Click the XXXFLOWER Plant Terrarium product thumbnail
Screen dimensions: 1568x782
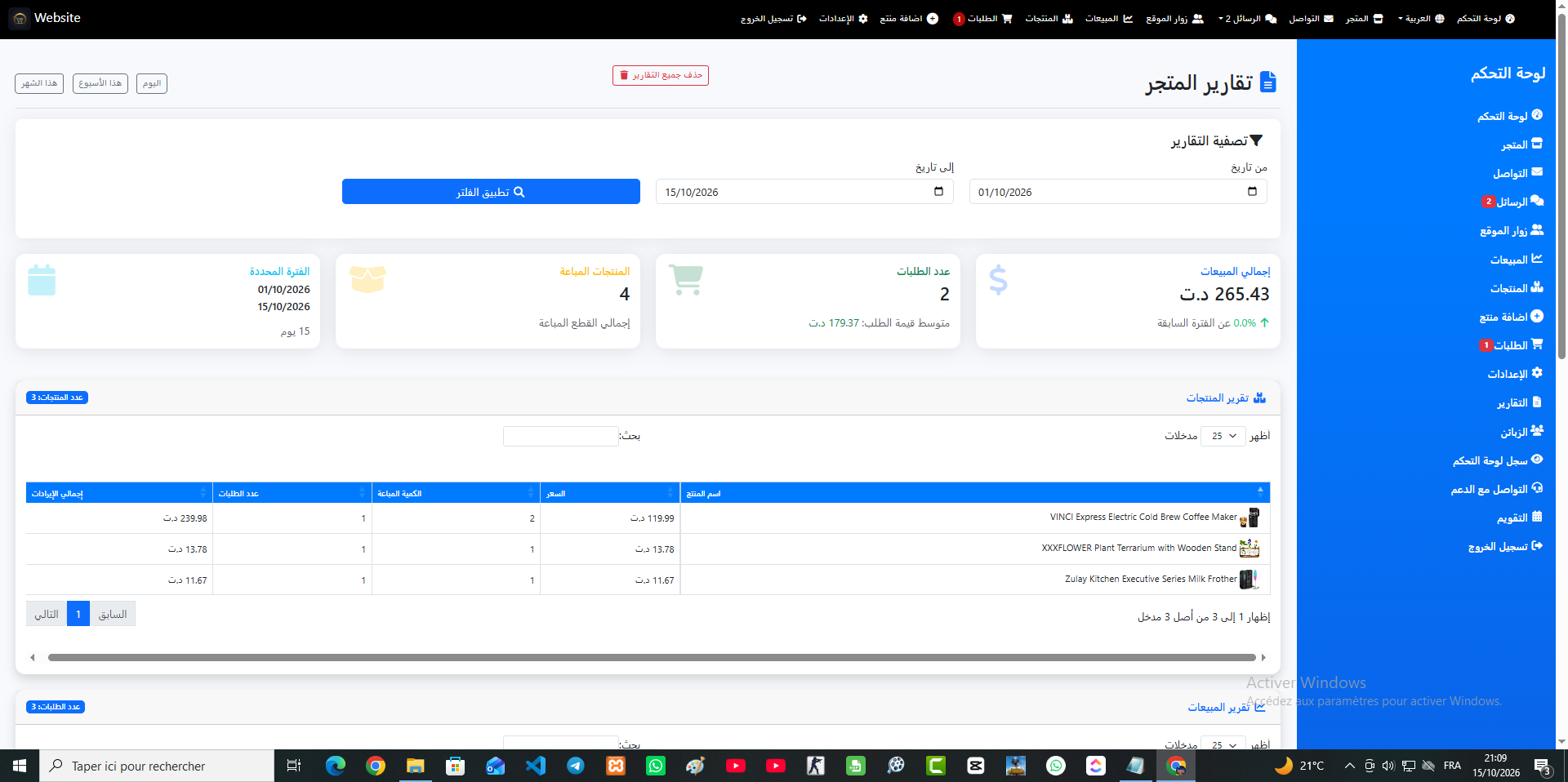(x=1249, y=549)
